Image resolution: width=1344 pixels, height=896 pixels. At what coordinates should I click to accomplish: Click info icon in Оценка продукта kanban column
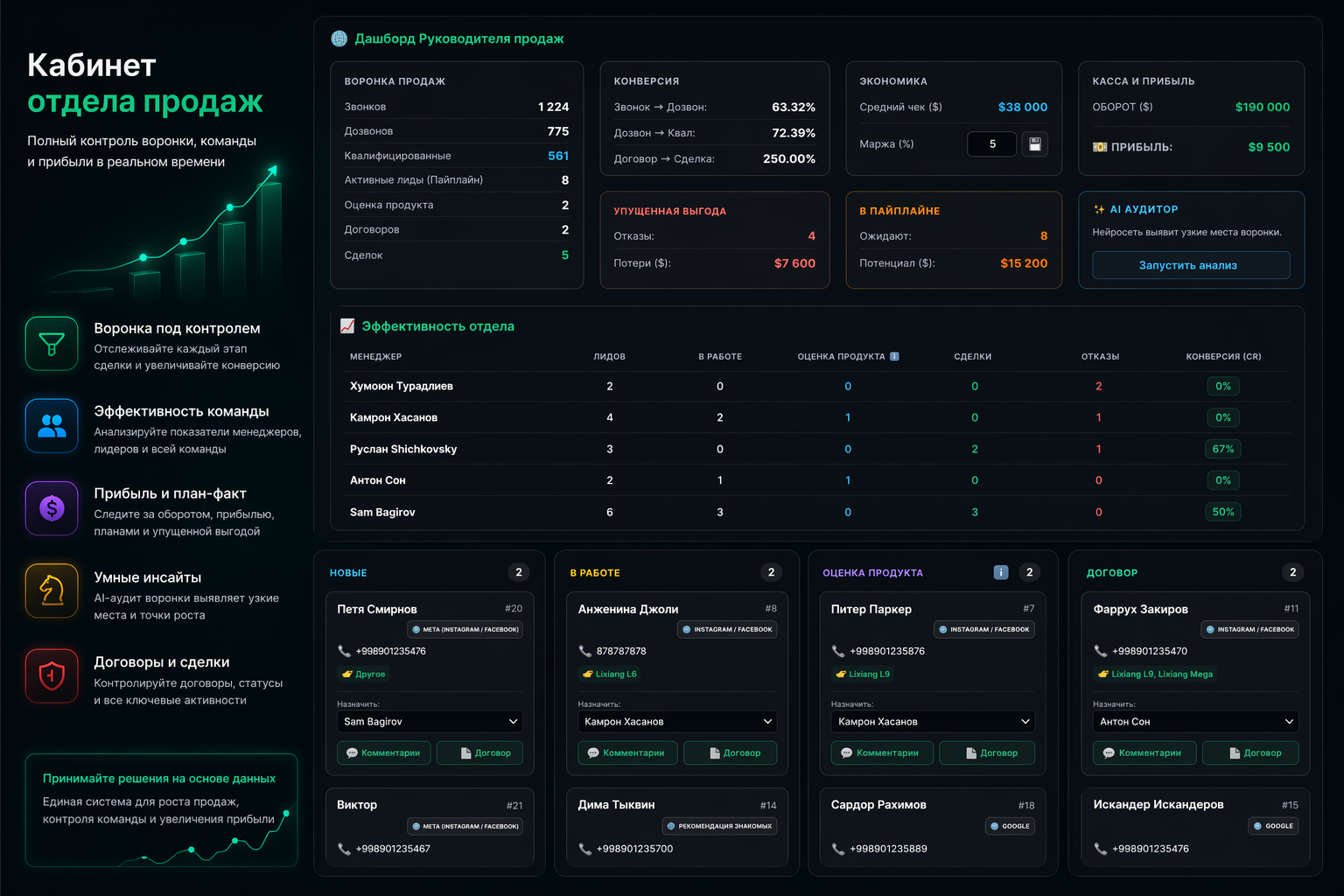click(x=1001, y=572)
